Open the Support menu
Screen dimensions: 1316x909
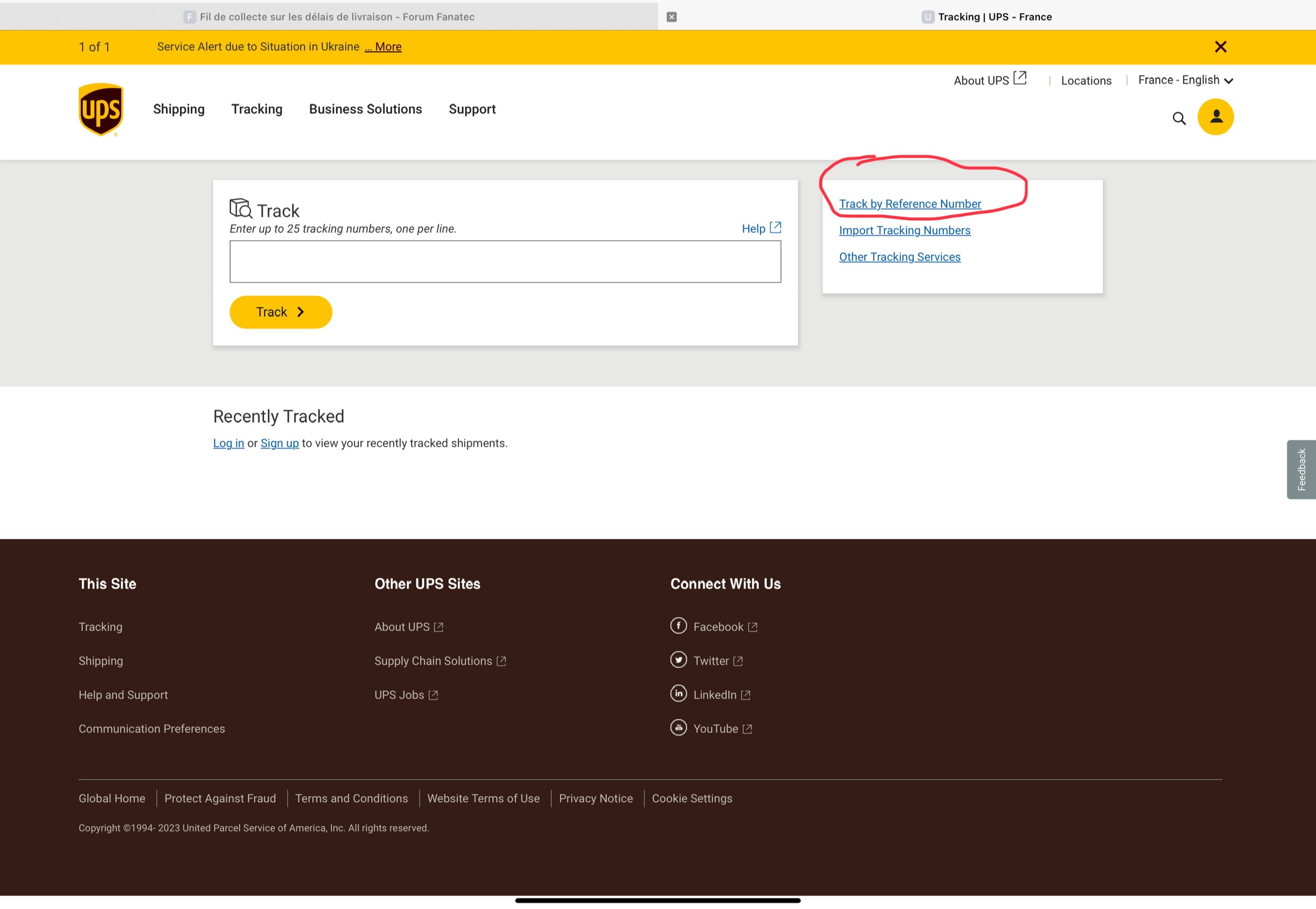click(472, 109)
